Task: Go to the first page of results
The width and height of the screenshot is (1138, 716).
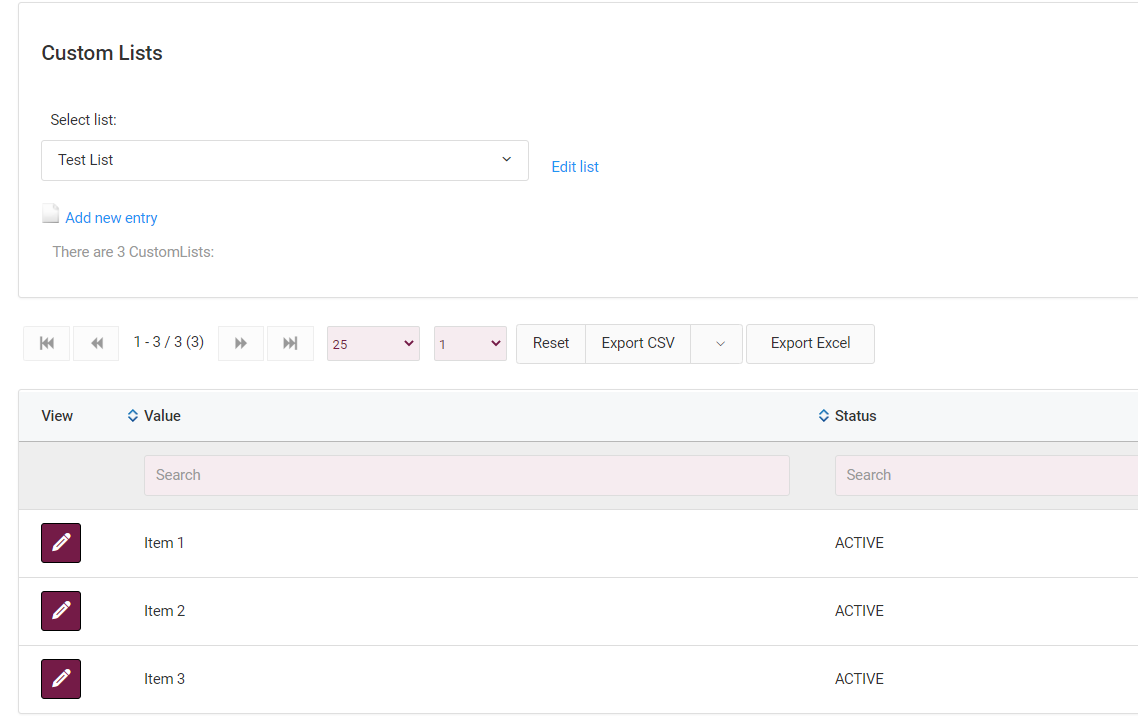Action: click(47, 343)
